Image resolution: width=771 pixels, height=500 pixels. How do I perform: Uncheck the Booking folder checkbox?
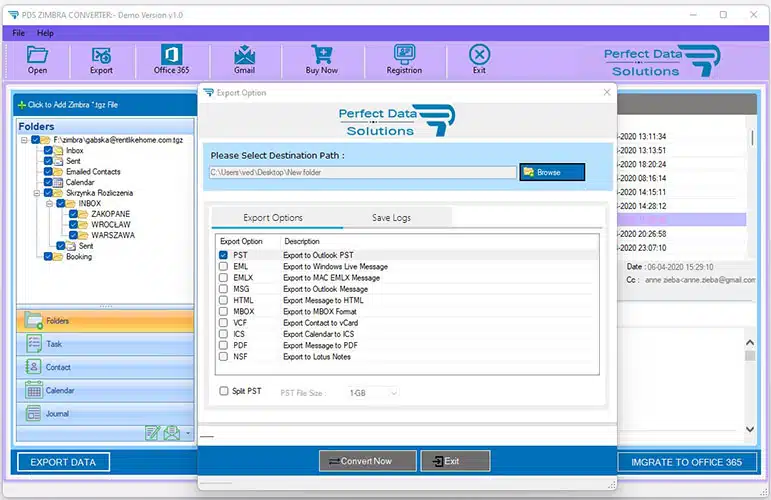pos(48,256)
